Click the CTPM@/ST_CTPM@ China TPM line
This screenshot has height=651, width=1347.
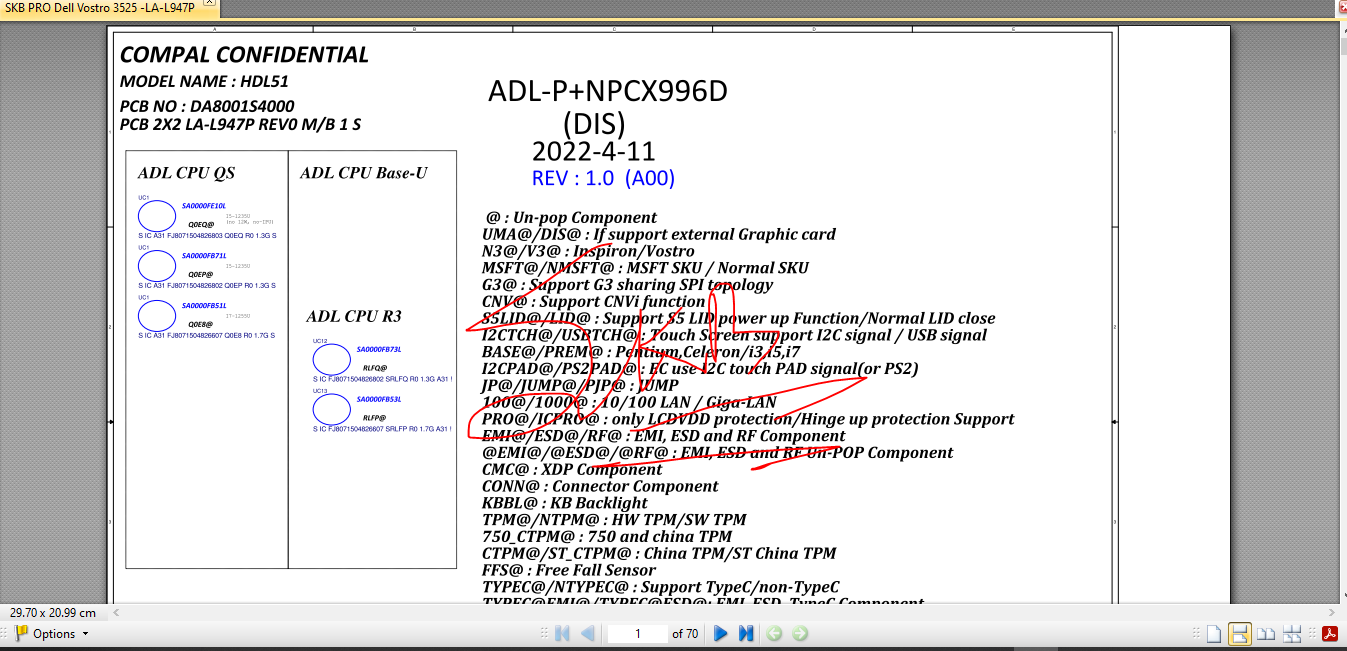[x=659, y=554]
